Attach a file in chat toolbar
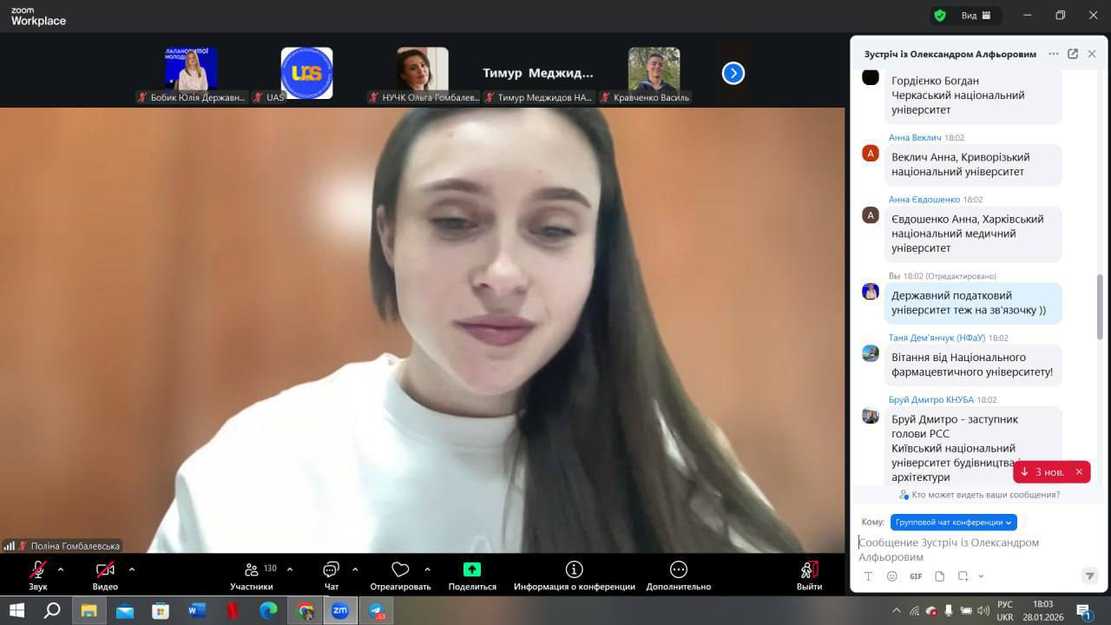 click(939, 576)
